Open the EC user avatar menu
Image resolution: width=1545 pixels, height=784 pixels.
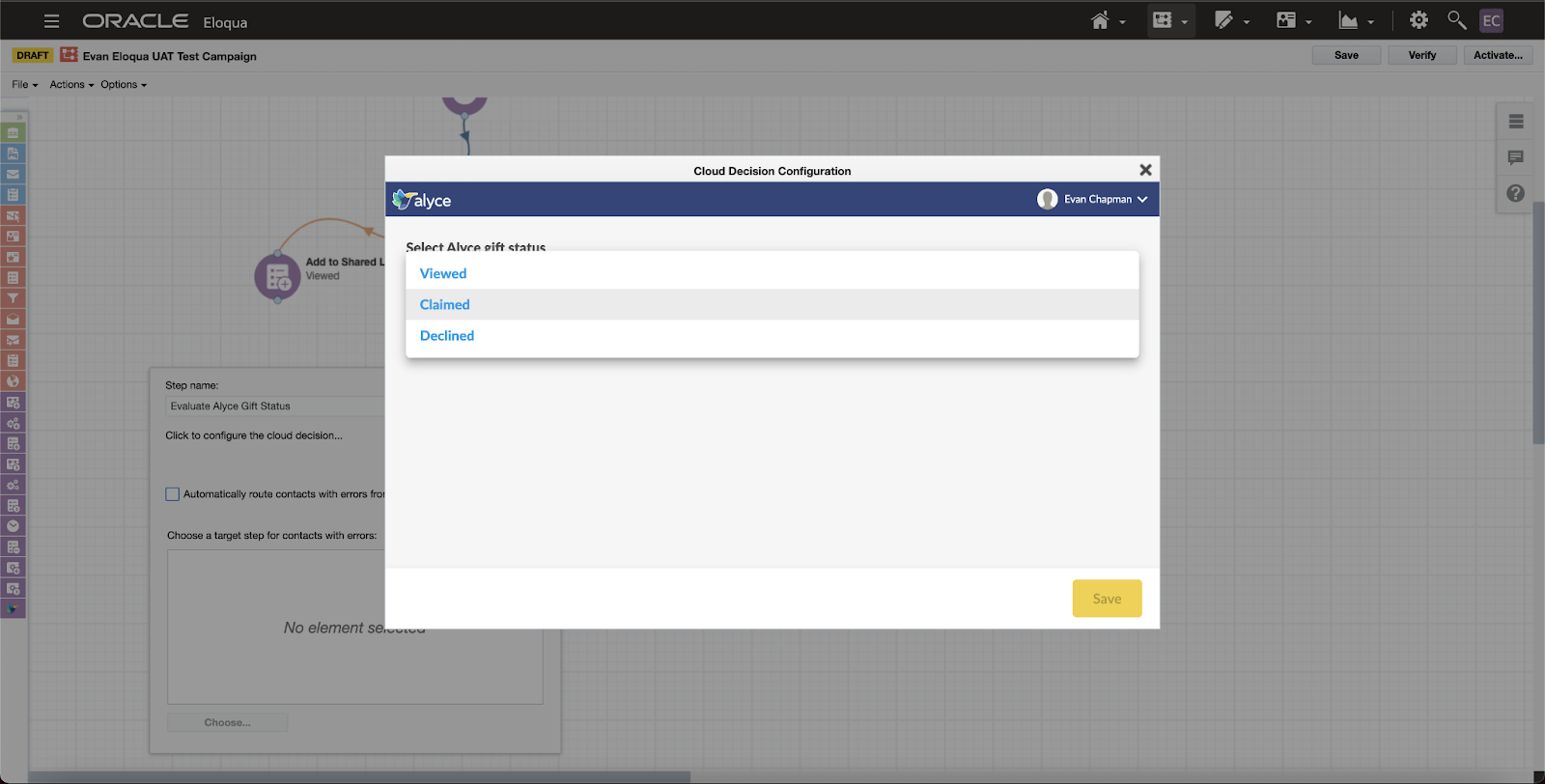click(1492, 20)
